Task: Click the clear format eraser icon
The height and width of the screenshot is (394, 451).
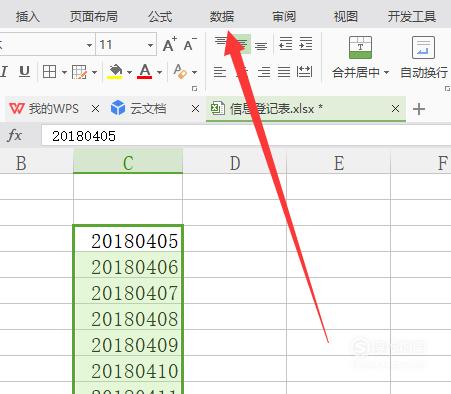Action: 180,71
